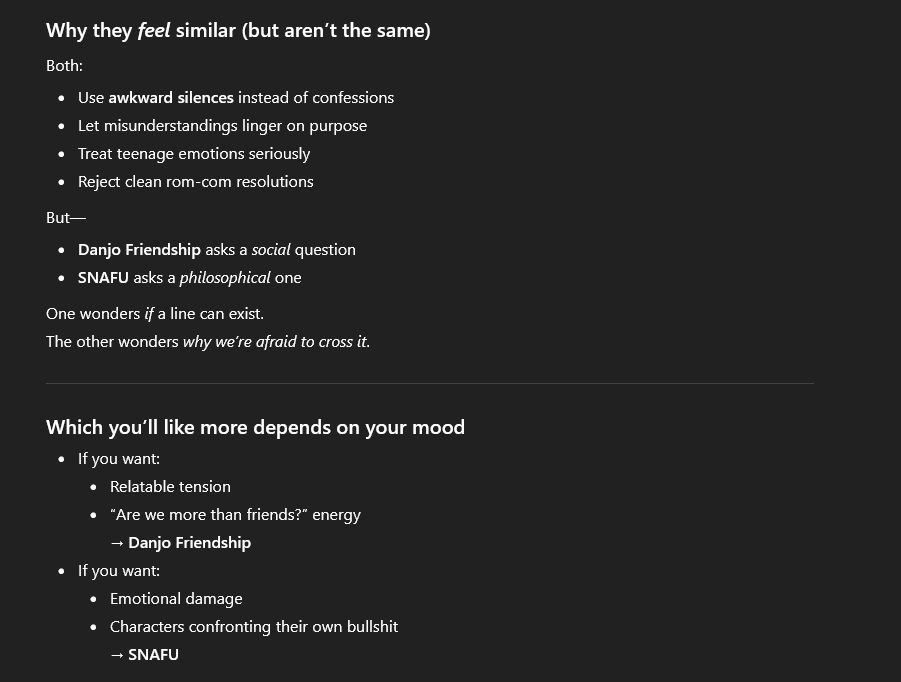
Task: Click the italic phrase "why we're afraid to cross it"
Action: 275,342
